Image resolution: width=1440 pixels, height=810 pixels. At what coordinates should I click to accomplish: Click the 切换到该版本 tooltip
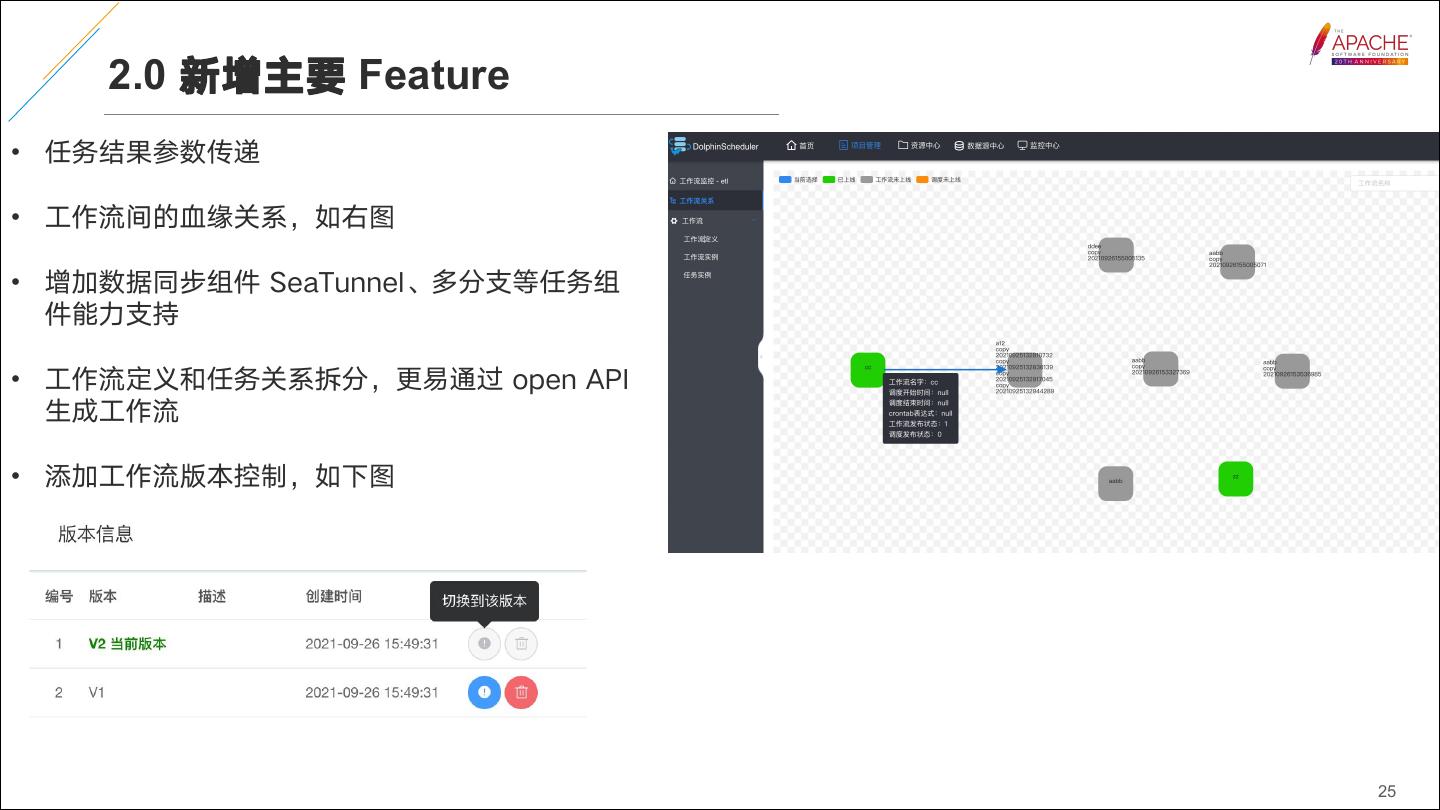coord(484,601)
